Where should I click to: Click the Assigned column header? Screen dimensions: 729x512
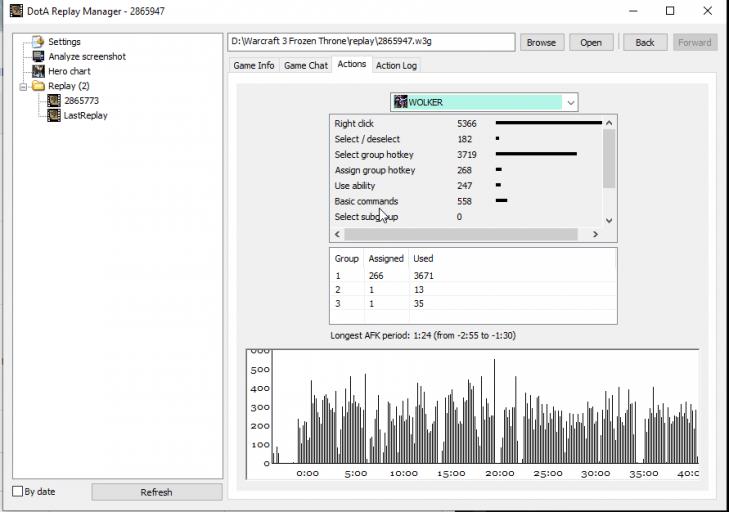point(386,259)
